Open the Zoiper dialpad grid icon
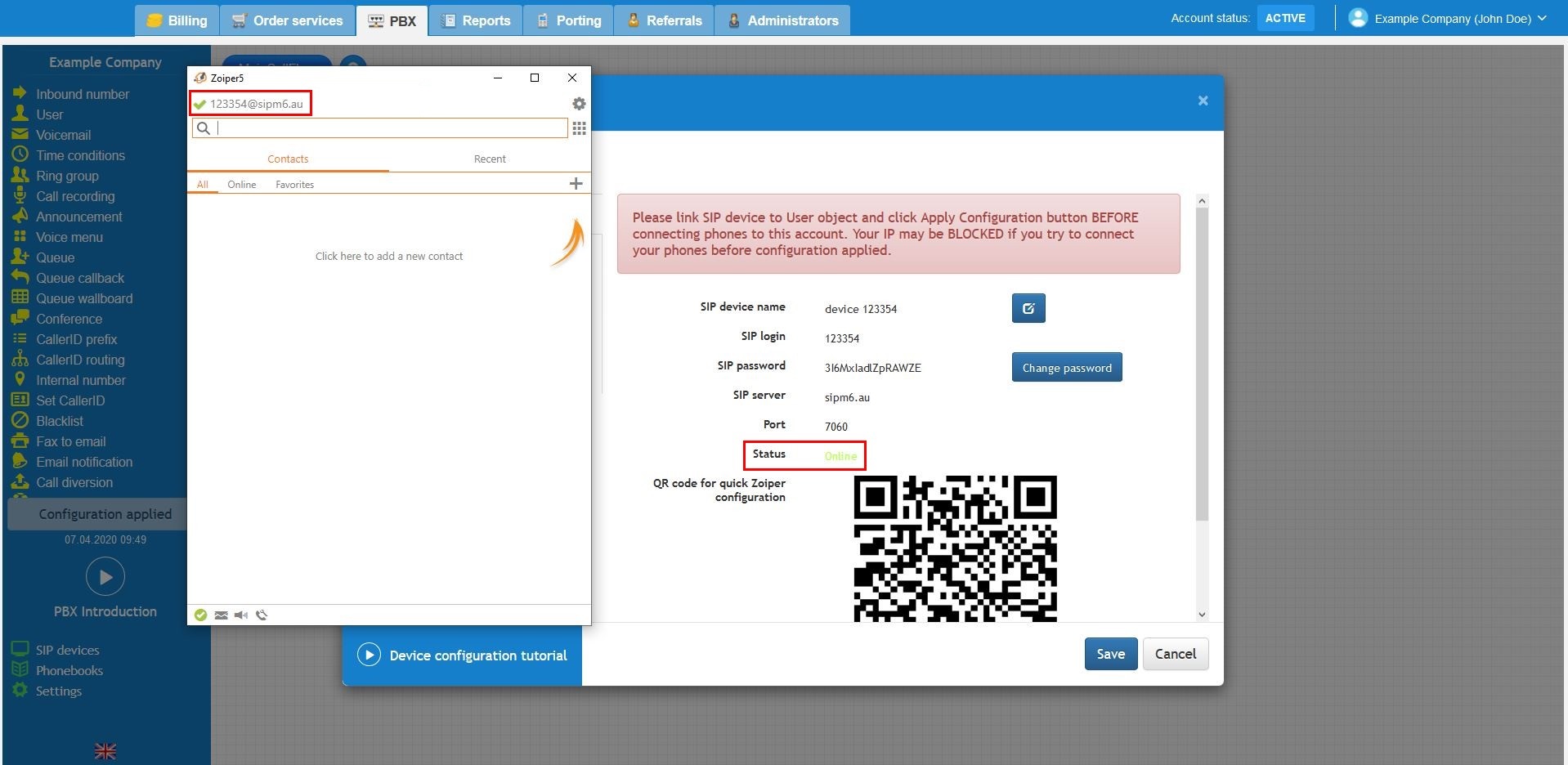1568x765 pixels. tap(579, 128)
